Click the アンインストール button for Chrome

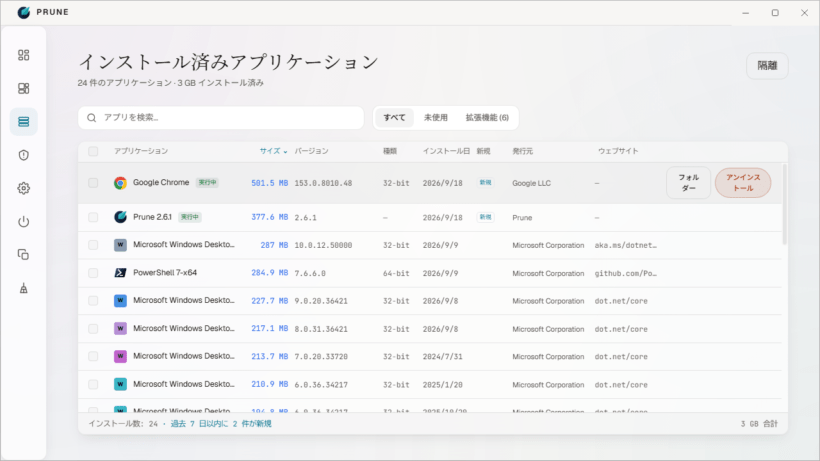coord(743,183)
